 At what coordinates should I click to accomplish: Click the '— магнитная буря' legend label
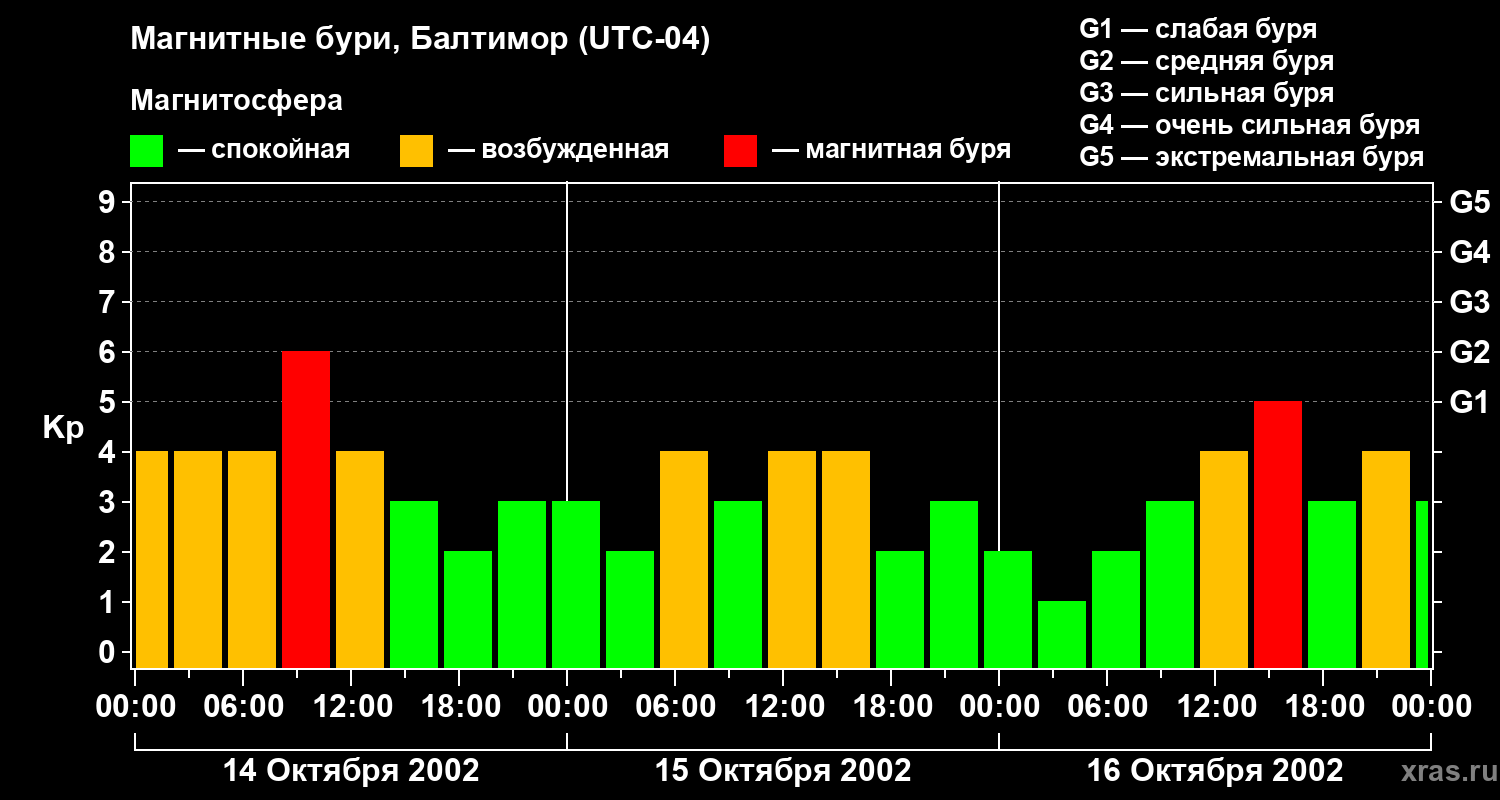pos(891,151)
